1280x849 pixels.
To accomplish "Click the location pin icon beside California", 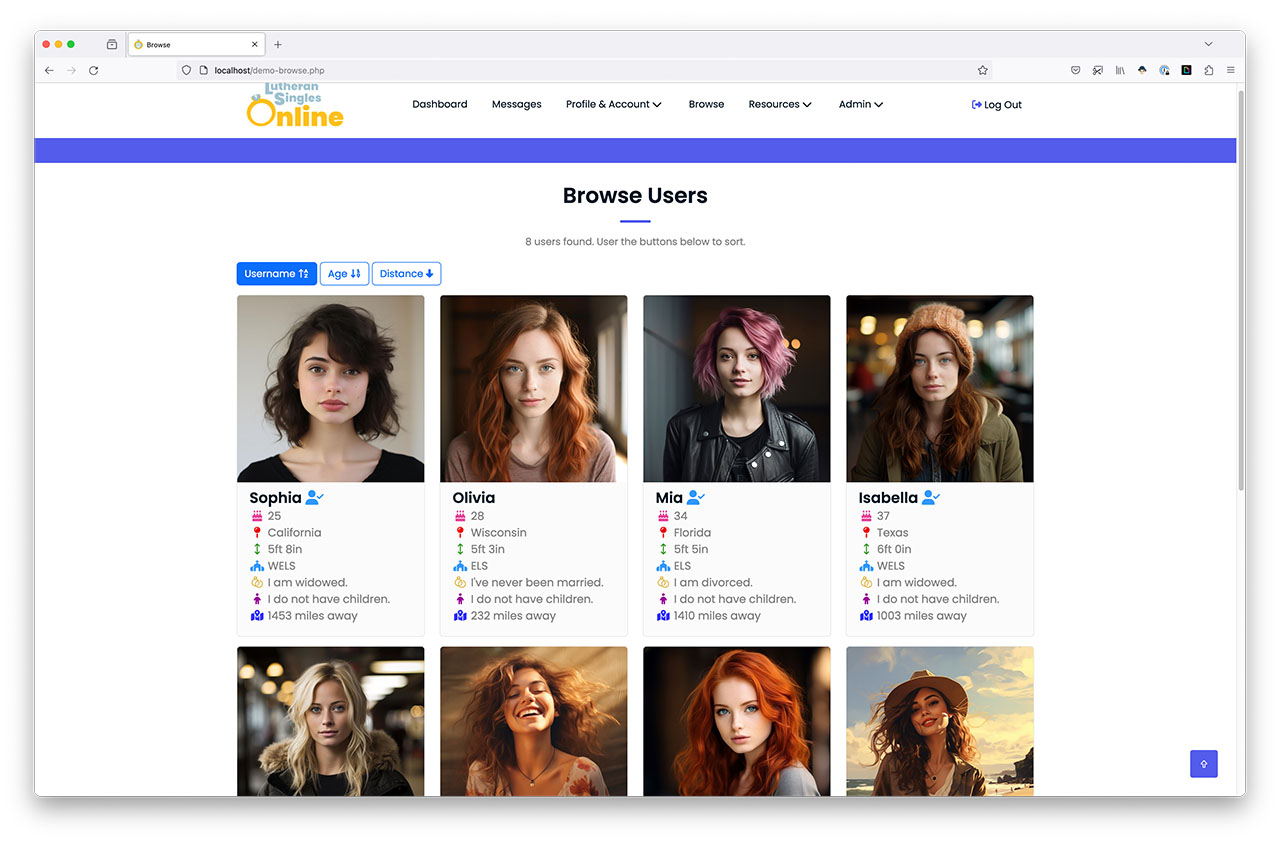I will (x=257, y=533).
